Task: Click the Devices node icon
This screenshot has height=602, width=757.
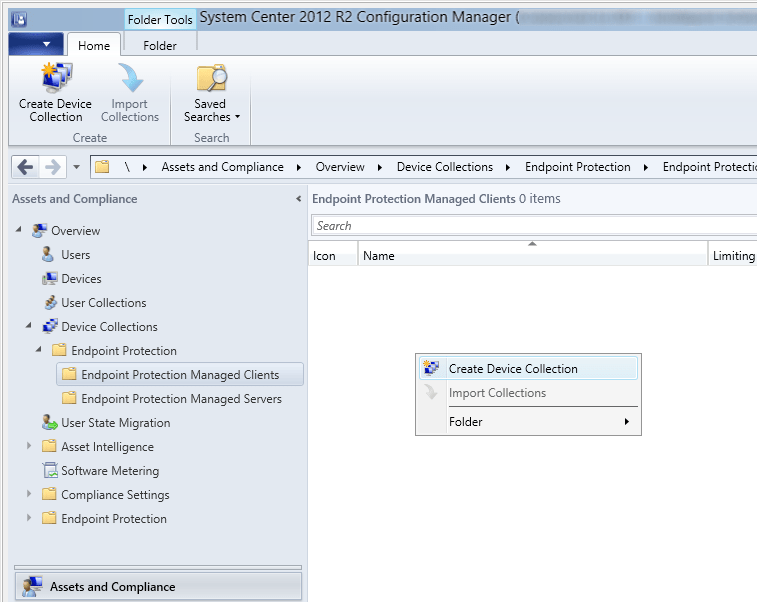Action: tap(50, 279)
